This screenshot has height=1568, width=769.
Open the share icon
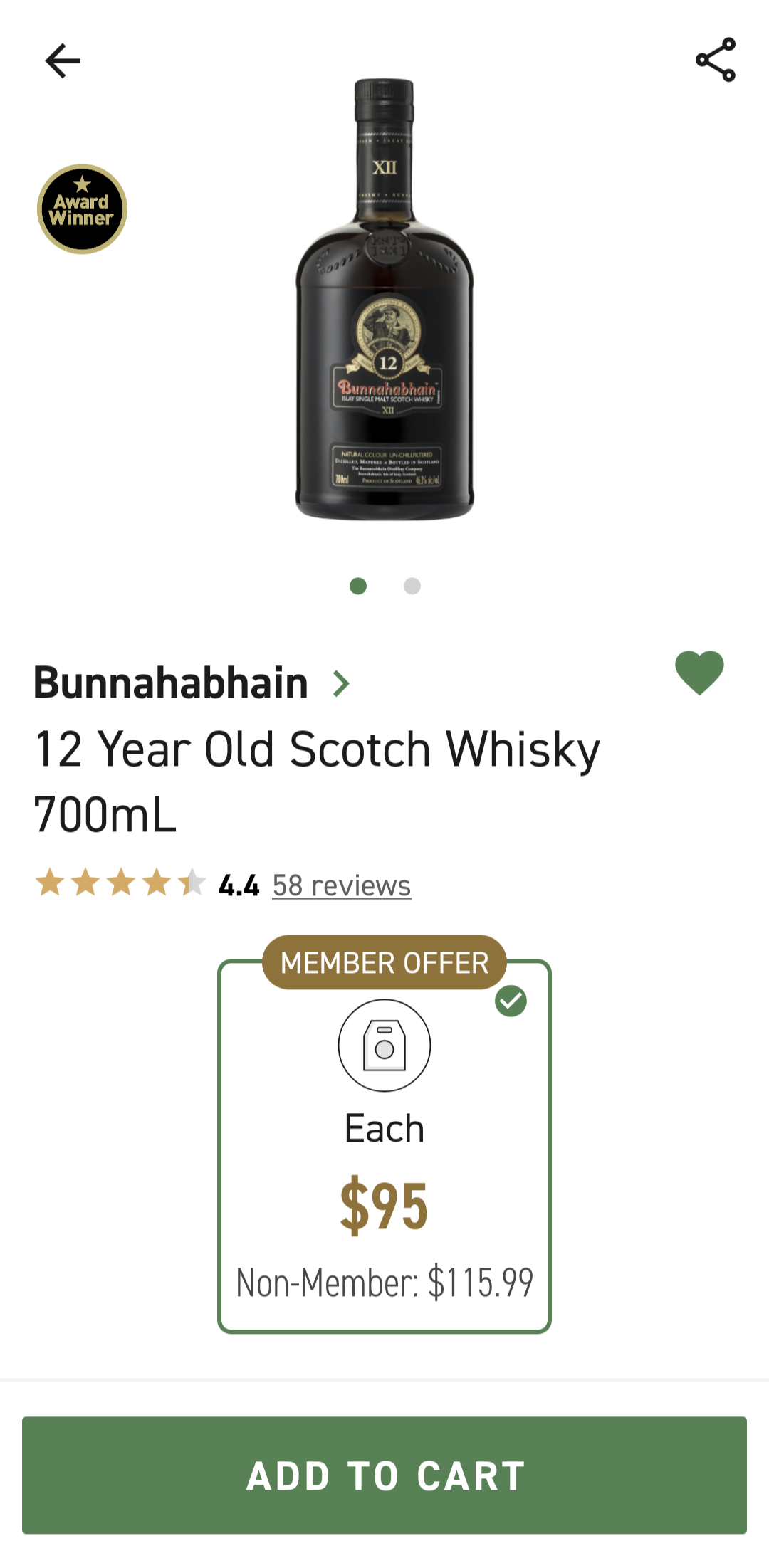715,60
